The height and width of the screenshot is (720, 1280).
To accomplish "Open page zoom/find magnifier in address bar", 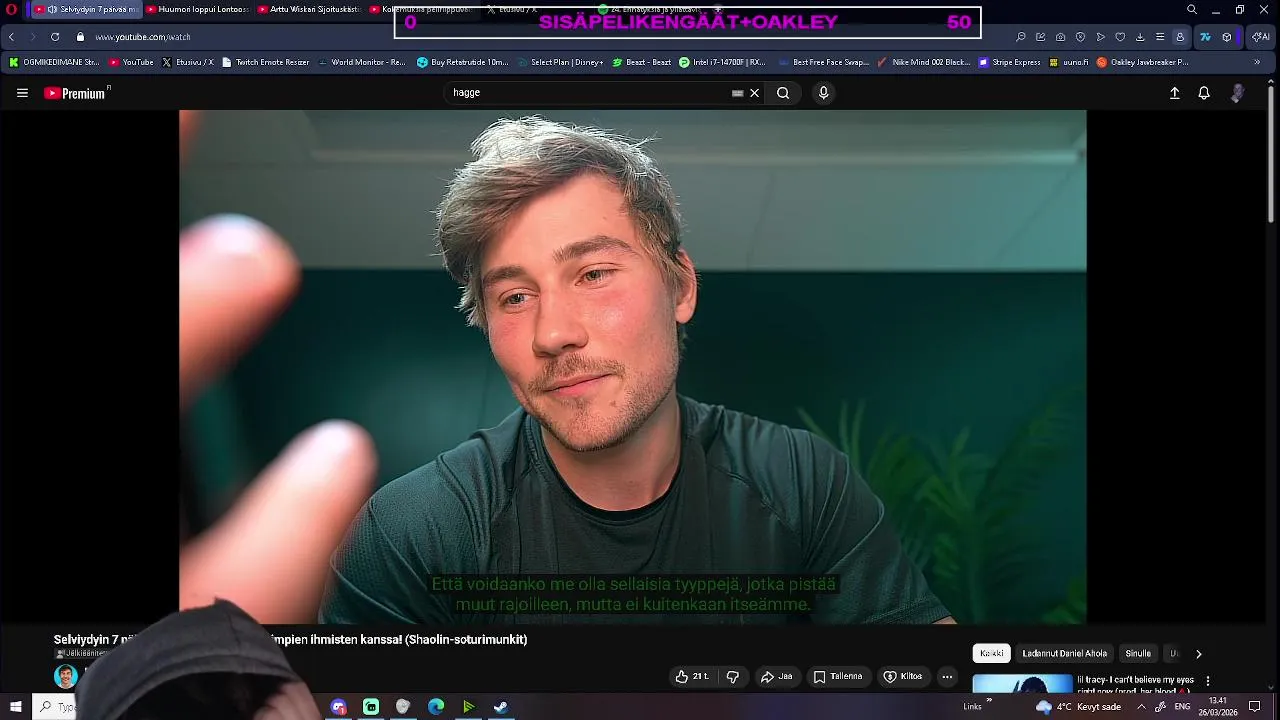I will point(1020,37).
